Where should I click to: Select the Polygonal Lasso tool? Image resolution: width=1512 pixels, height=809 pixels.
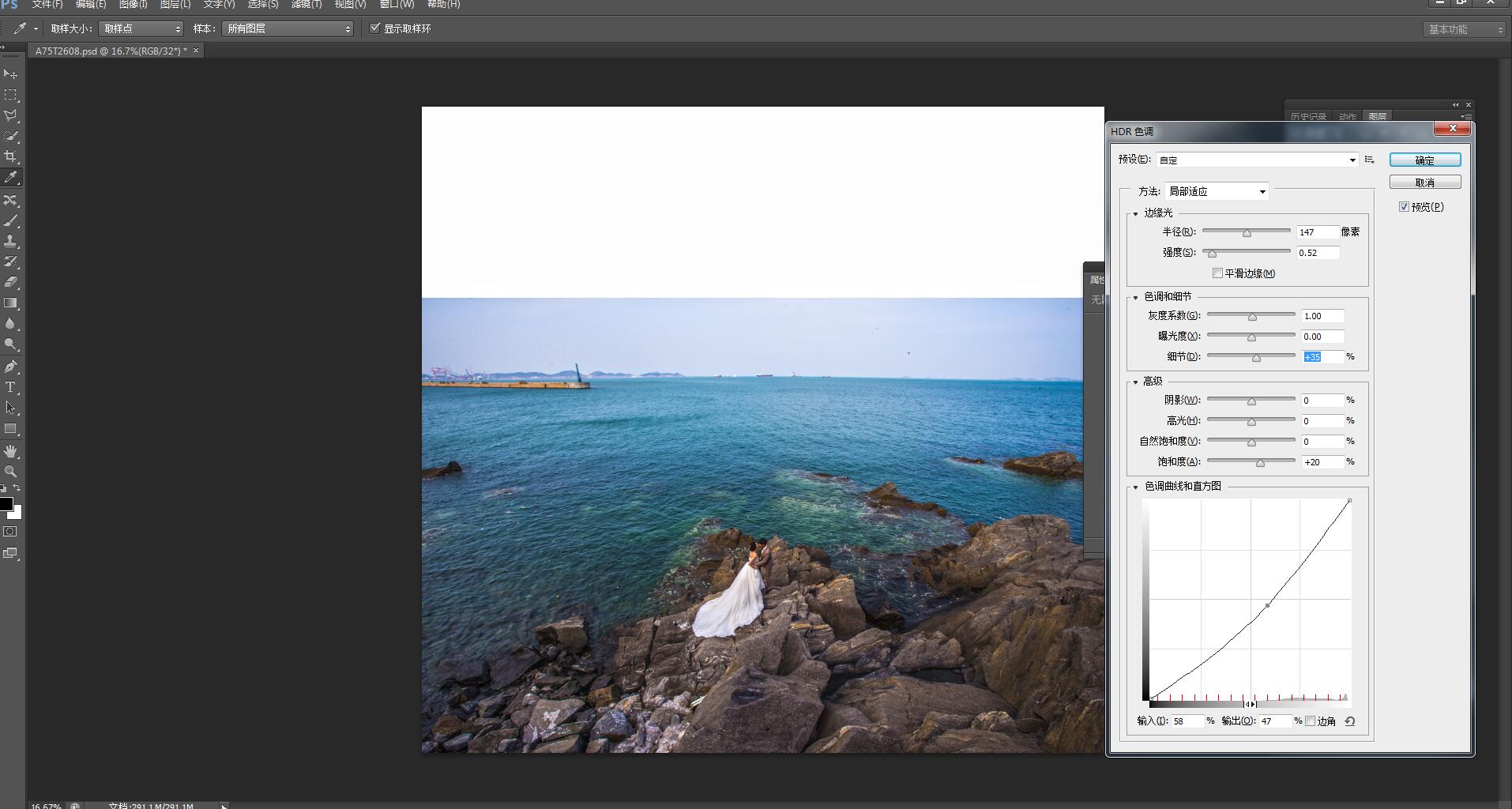(x=11, y=115)
